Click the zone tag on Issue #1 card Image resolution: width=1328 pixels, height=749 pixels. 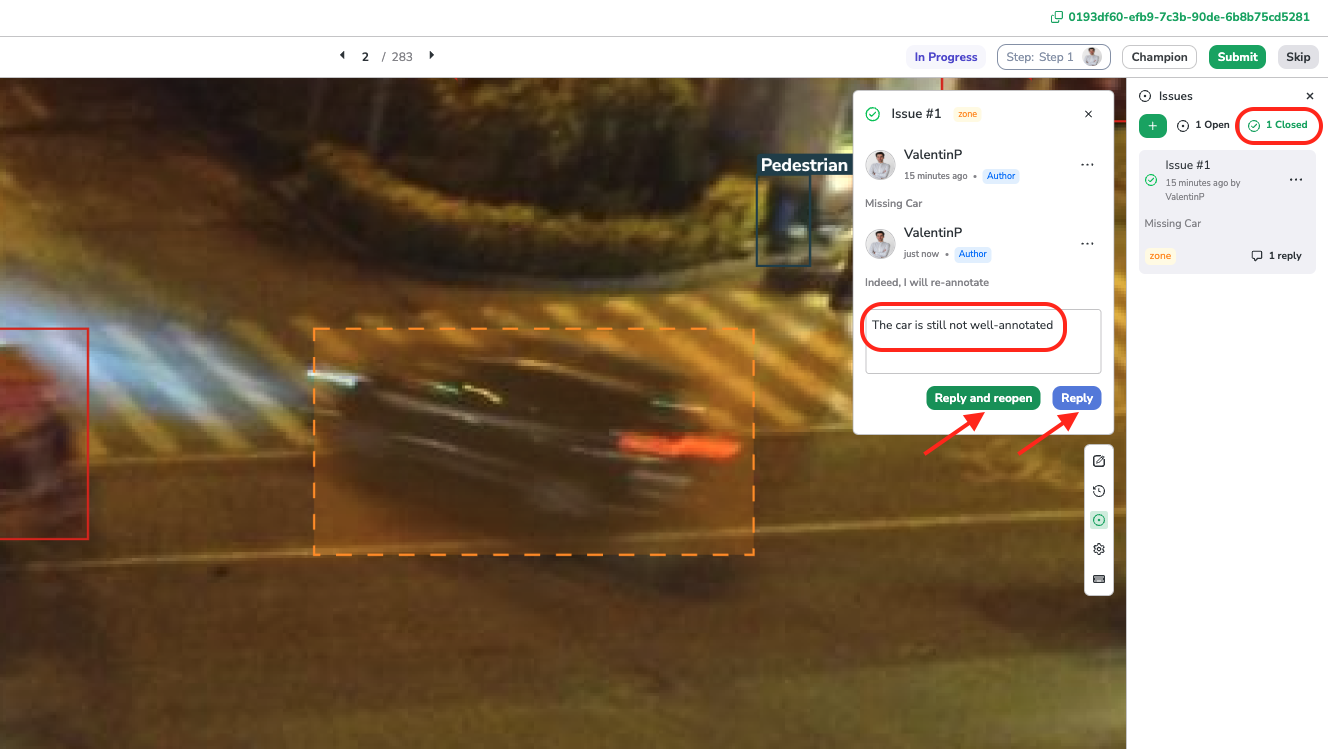point(1160,256)
